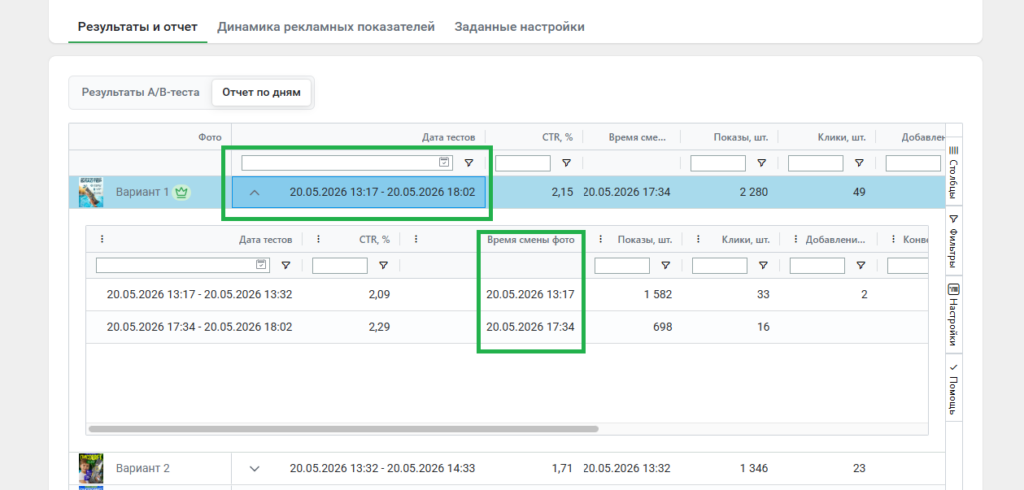
Task: Open column menu for nested Добавлени… column
Action: click(x=795, y=240)
